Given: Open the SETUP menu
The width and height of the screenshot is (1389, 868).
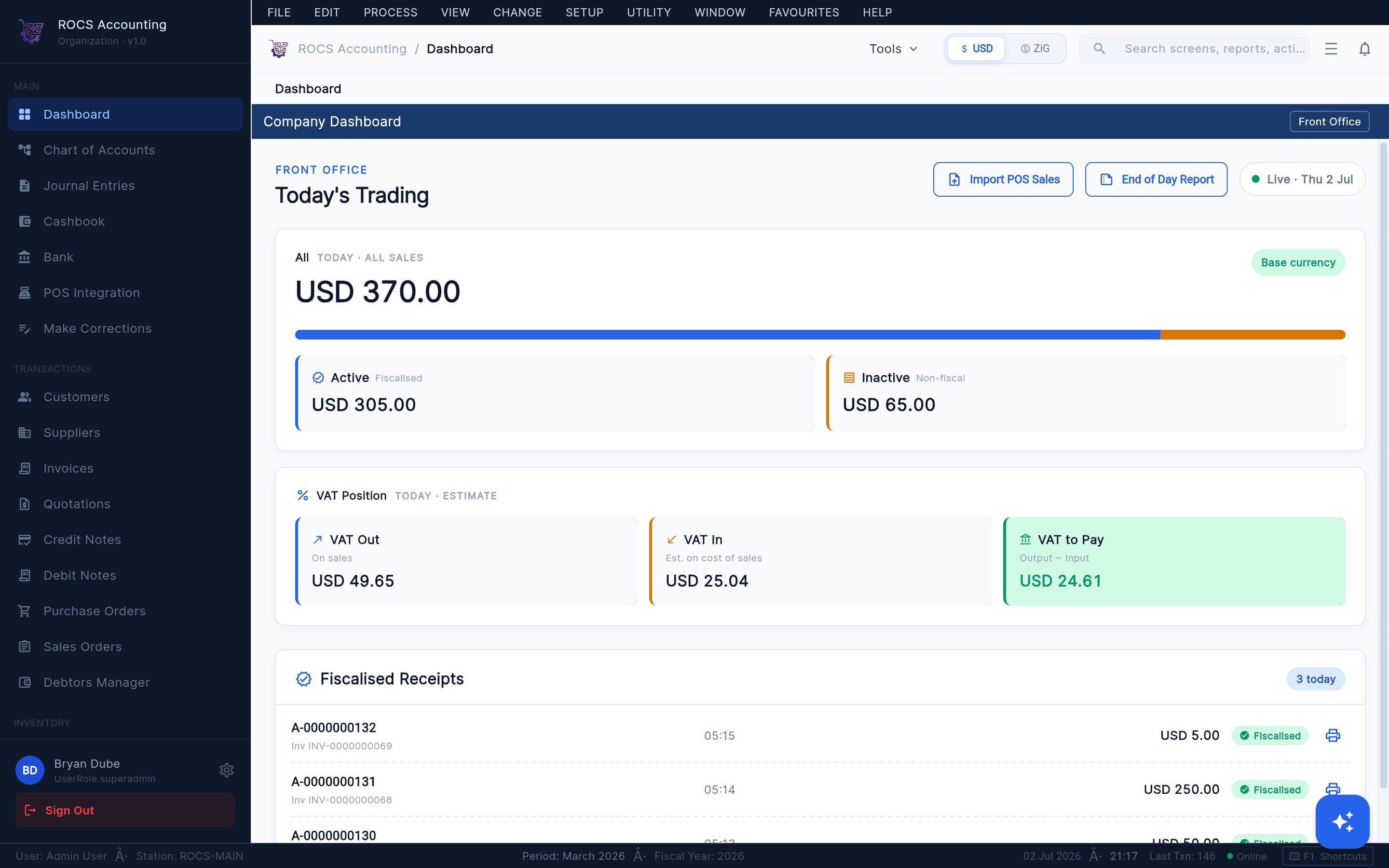Looking at the screenshot, I should [x=585, y=13].
